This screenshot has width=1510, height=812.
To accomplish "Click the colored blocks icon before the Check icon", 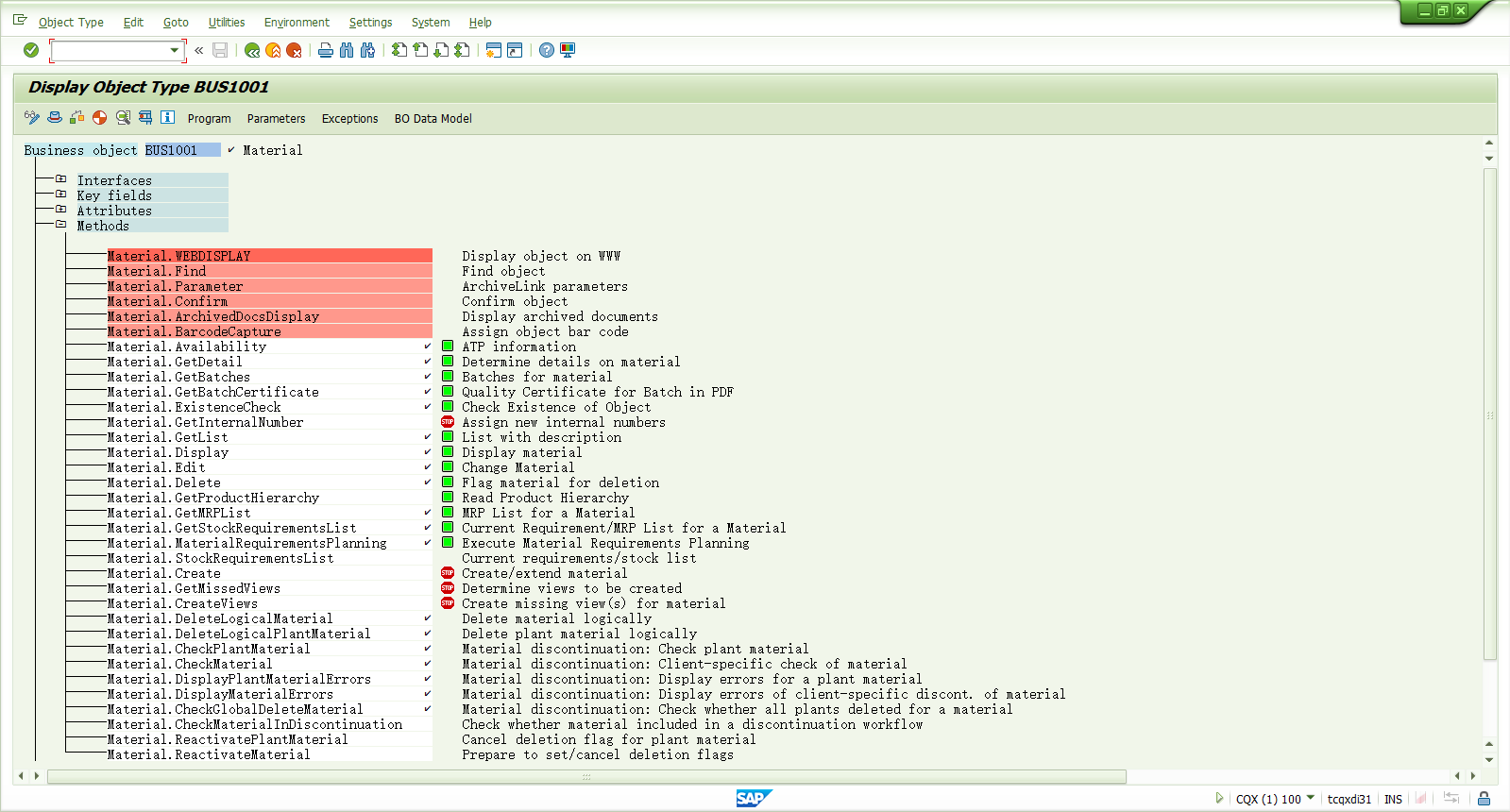I will click(76, 117).
